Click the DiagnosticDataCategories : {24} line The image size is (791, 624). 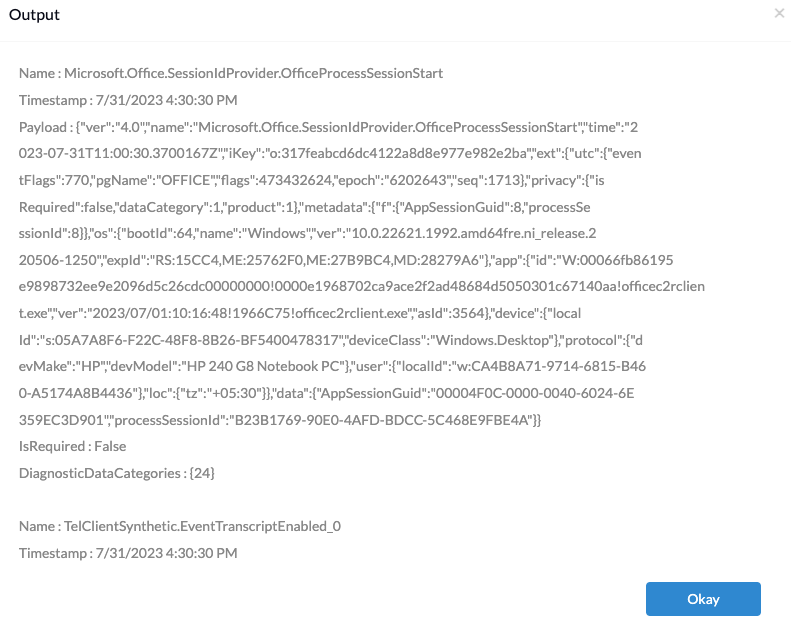point(117,473)
